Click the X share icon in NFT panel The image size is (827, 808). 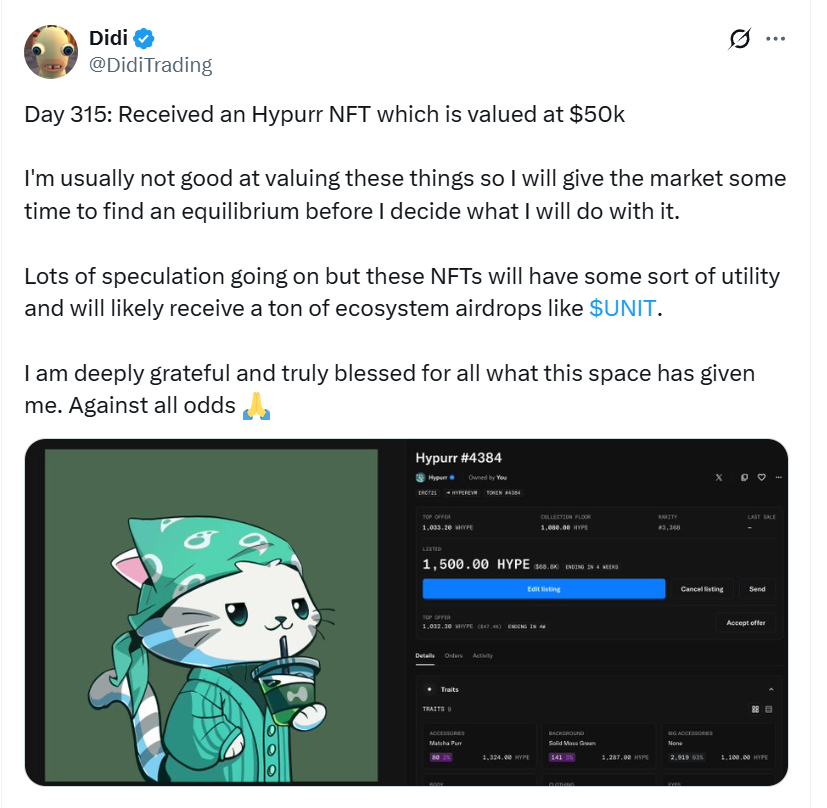click(719, 478)
